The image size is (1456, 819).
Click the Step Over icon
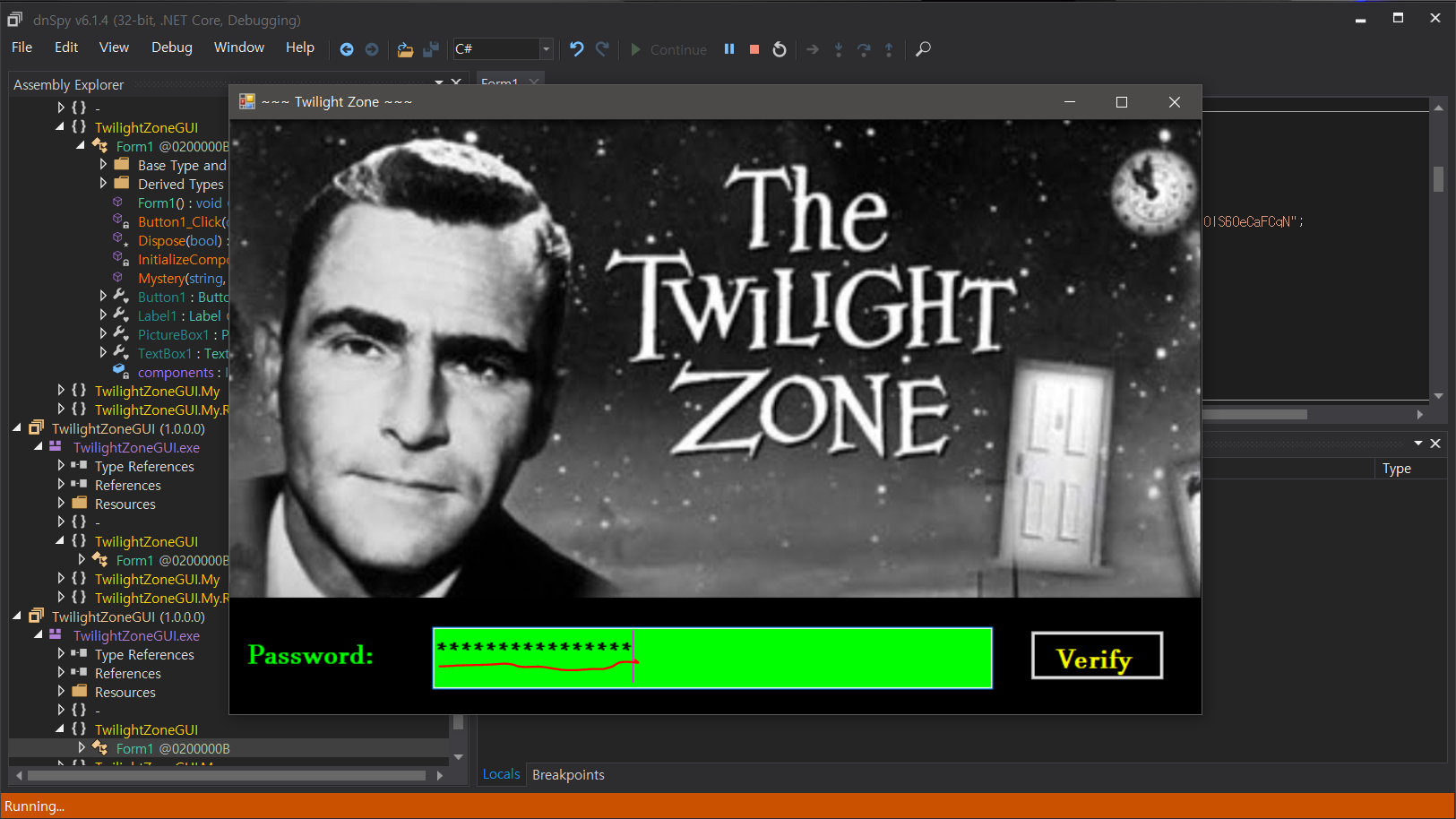tap(864, 49)
